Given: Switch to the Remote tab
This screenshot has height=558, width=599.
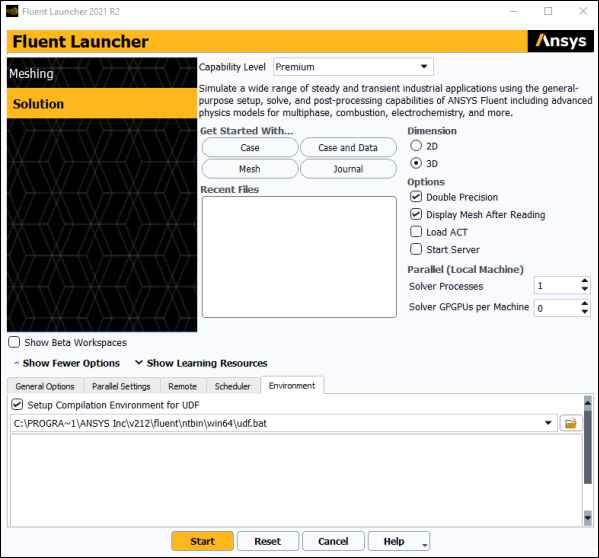Looking at the screenshot, I should (x=183, y=386).
